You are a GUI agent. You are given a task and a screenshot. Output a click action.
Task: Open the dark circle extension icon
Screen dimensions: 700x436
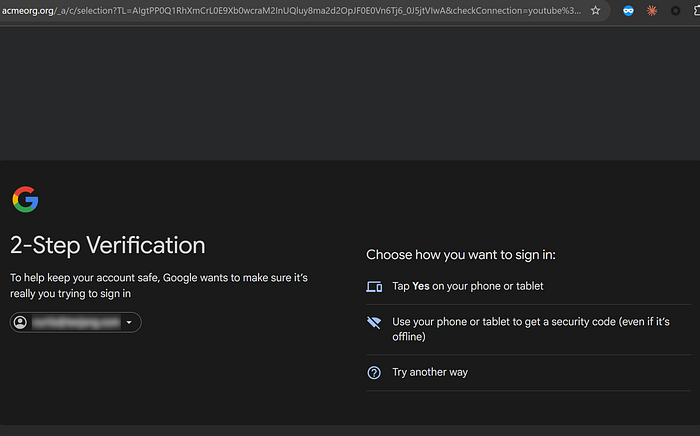point(675,11)
